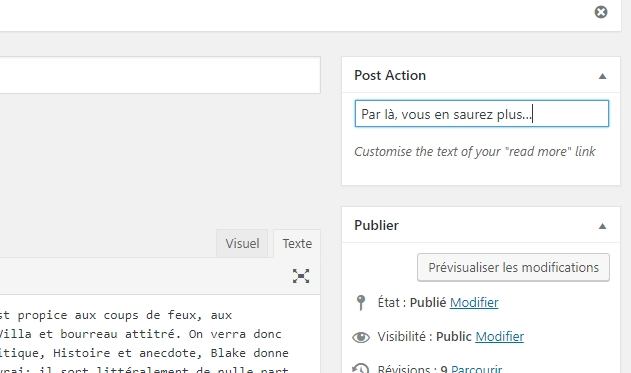
Task: Click Prévisualiser les modifications button
Action: pyautogui.click(x=513, y=267)
